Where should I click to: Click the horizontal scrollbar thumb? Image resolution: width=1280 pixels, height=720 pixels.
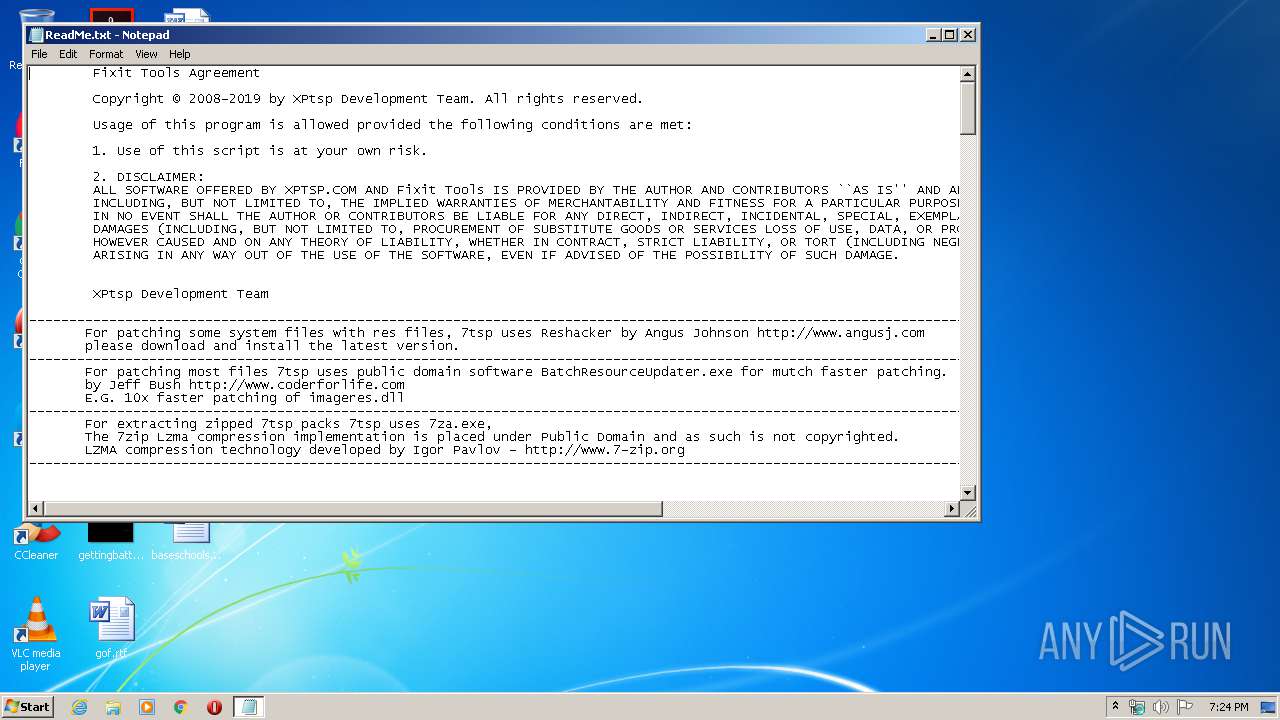(353, 509)
